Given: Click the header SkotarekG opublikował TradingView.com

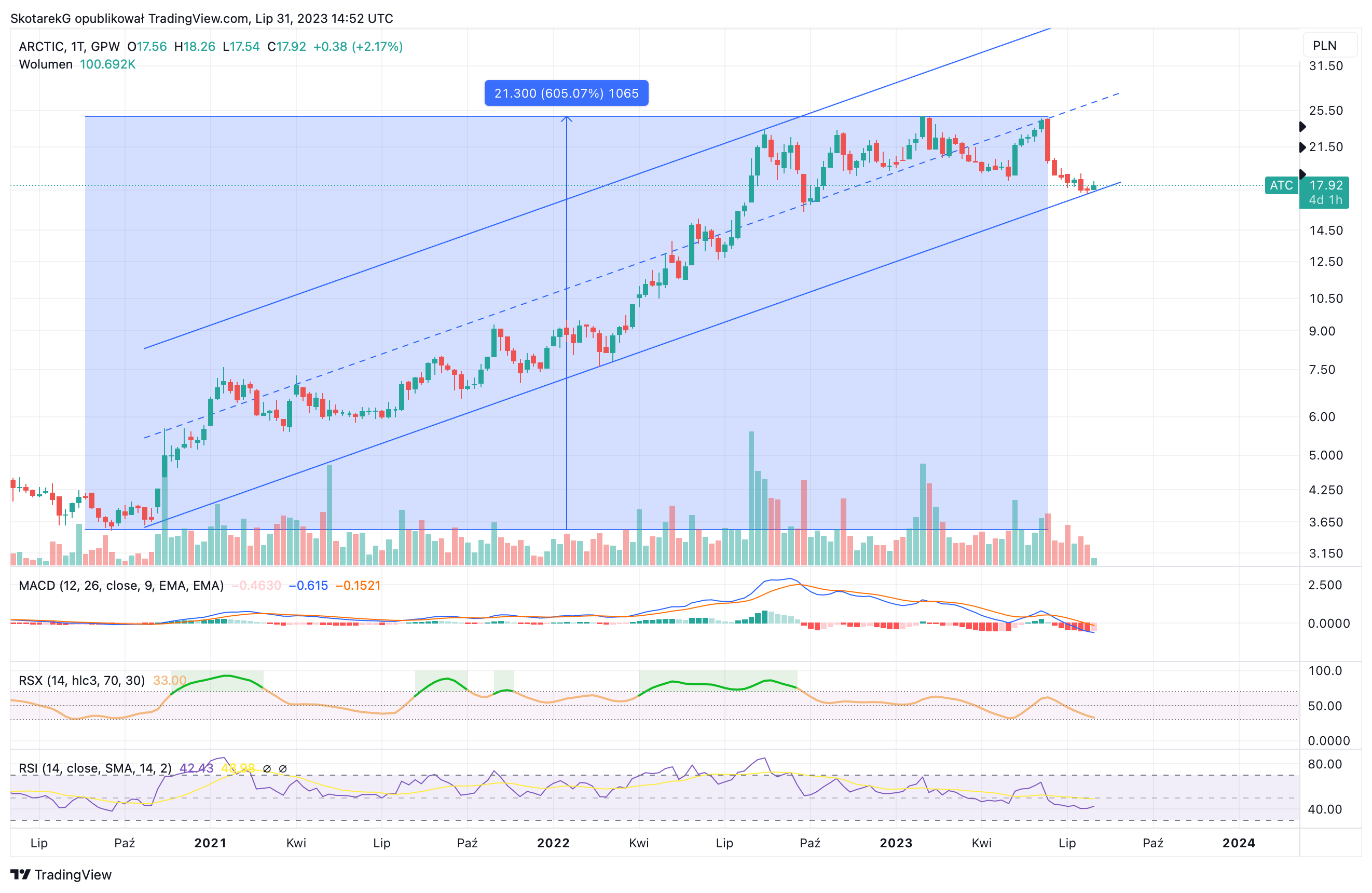Looking at the screenshot, I should tap(130, 19).
